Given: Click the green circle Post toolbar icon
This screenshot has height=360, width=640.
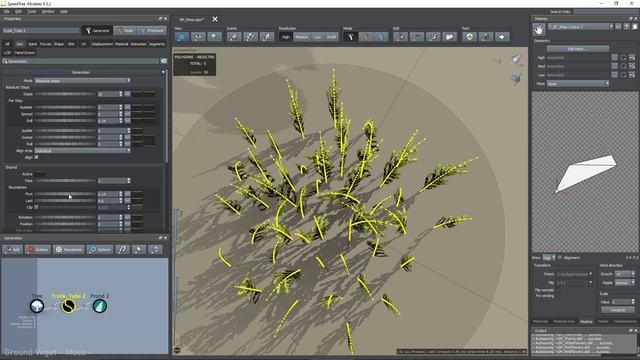Looking at the screenshot, I should click(469, 37).
